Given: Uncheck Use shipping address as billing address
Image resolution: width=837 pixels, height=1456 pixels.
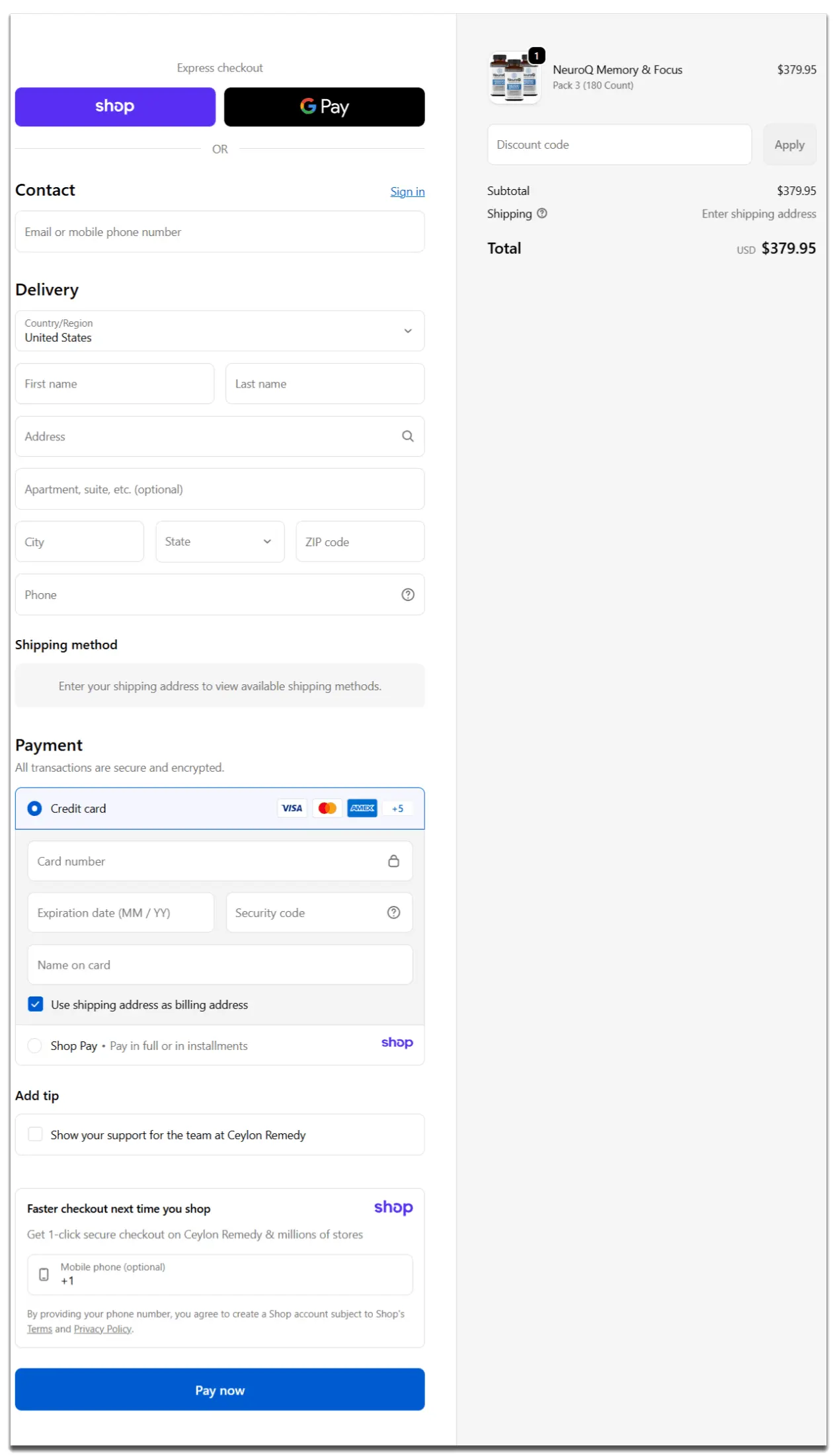Looking at the screenshot, I should [36, 1004].
